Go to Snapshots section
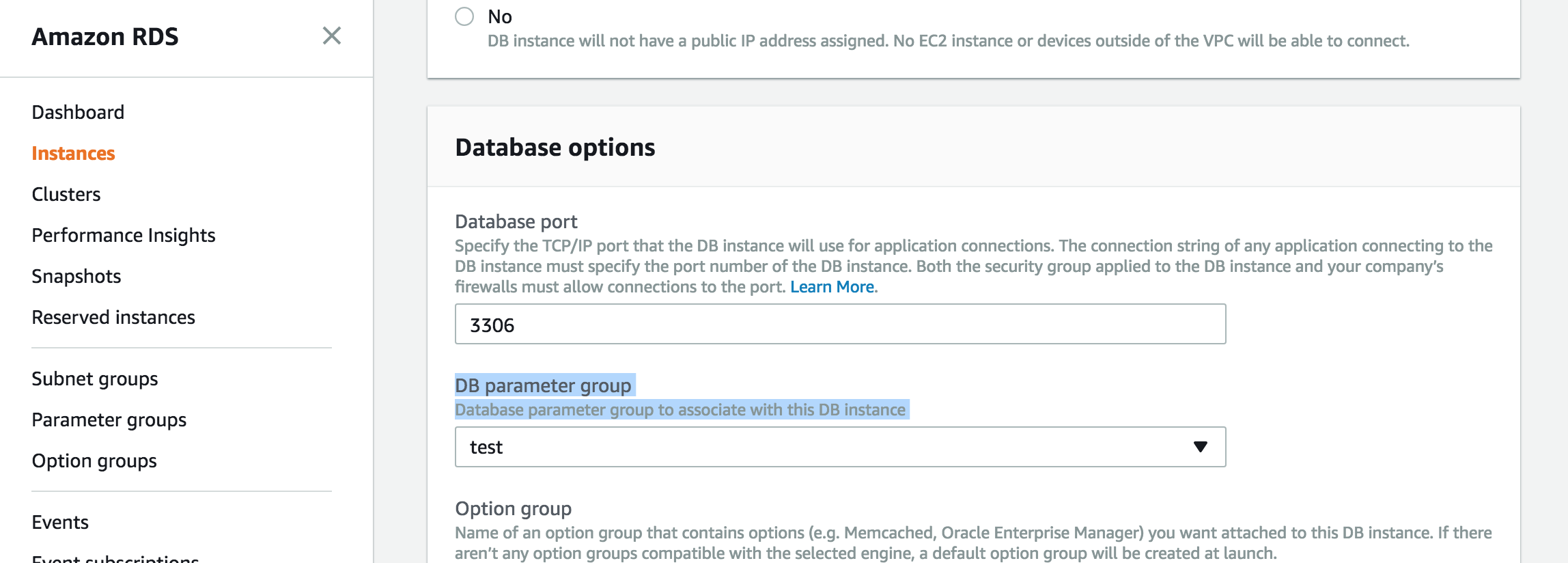The height and width of the screenshot is (563, 1568). pyautogui.click(x=76, y=276)
